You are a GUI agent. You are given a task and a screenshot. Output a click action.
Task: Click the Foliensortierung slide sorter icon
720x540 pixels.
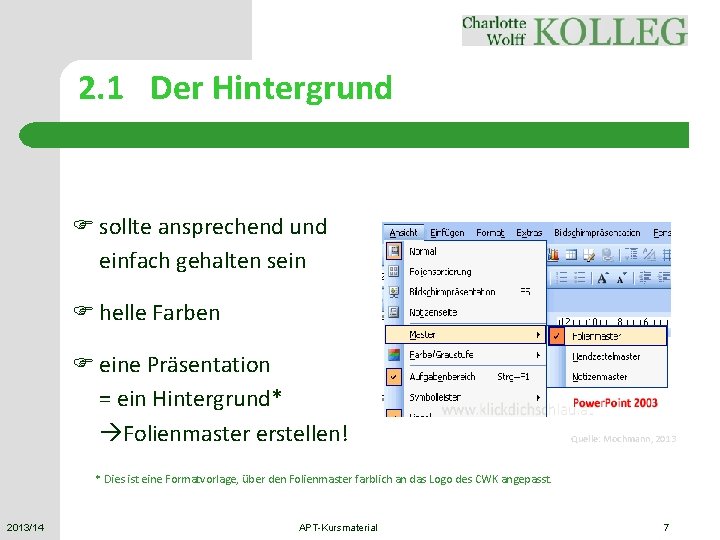[x=394, y=271]
